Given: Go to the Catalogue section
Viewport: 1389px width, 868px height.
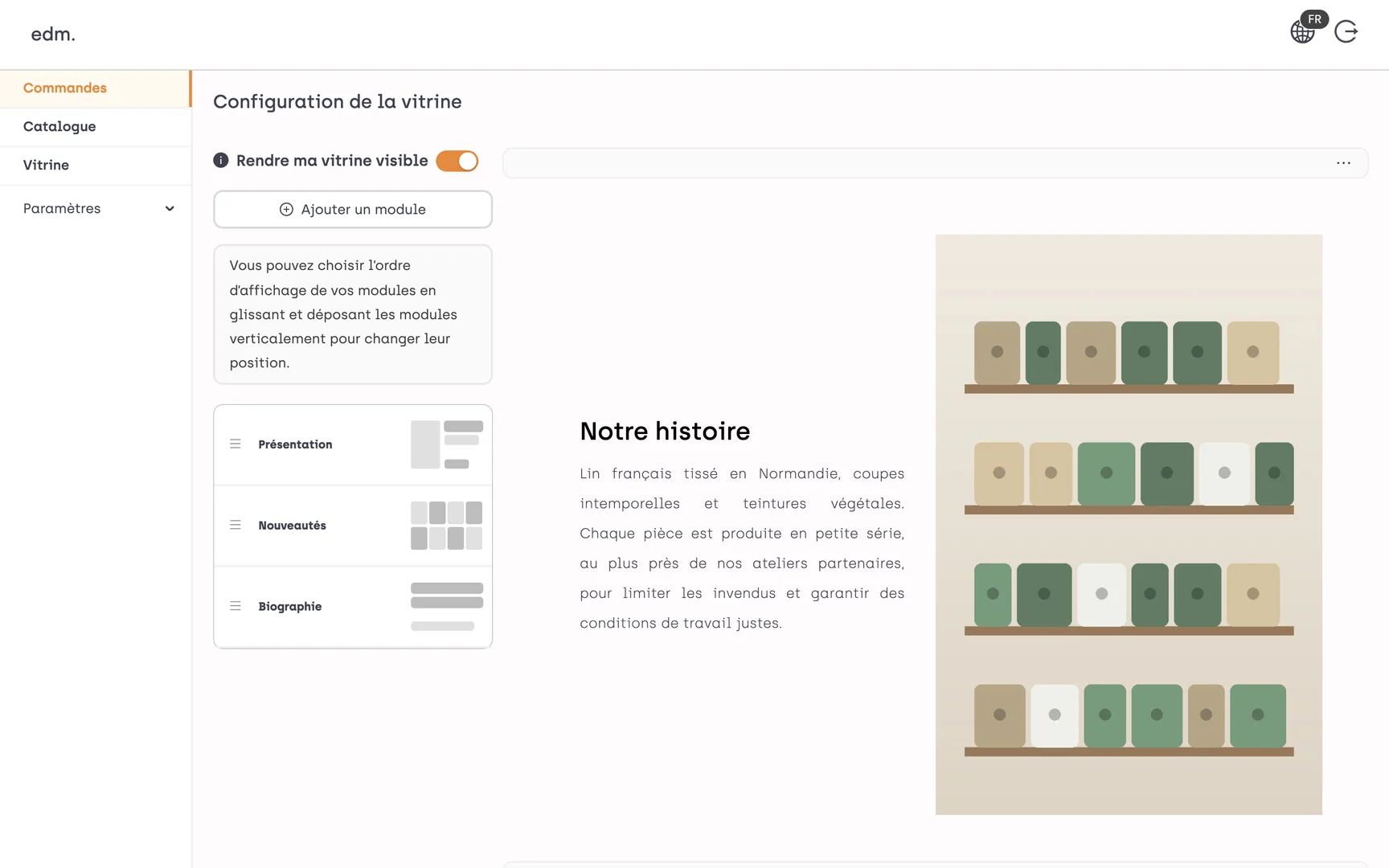Looking at the screenshot, I should 96,127.
